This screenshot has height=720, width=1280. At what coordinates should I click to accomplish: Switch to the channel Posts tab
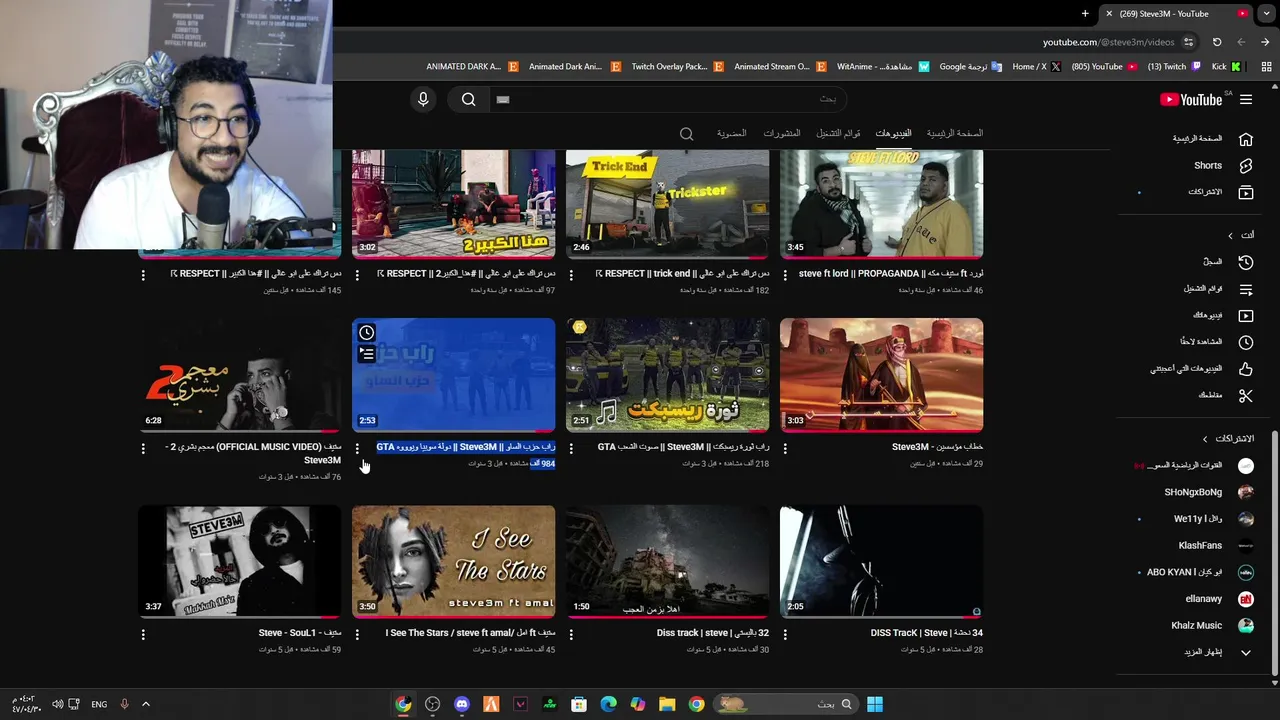[x=782, y=133]
